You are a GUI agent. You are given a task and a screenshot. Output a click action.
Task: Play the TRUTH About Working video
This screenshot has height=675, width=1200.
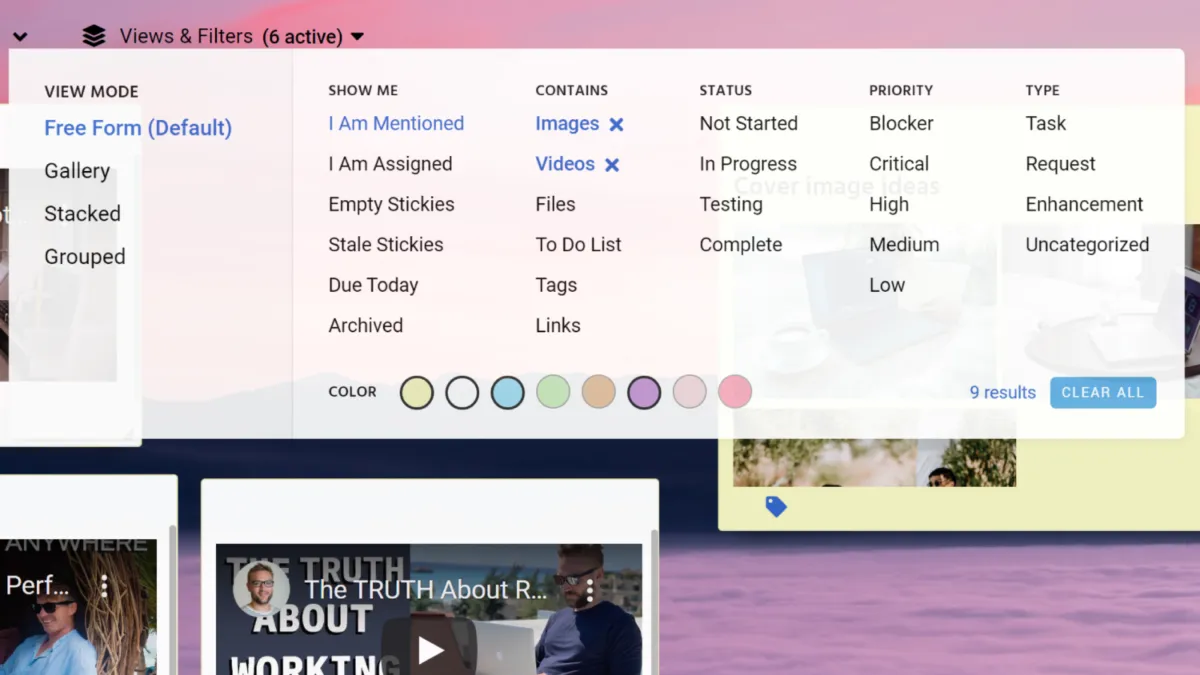pos(430,650)
